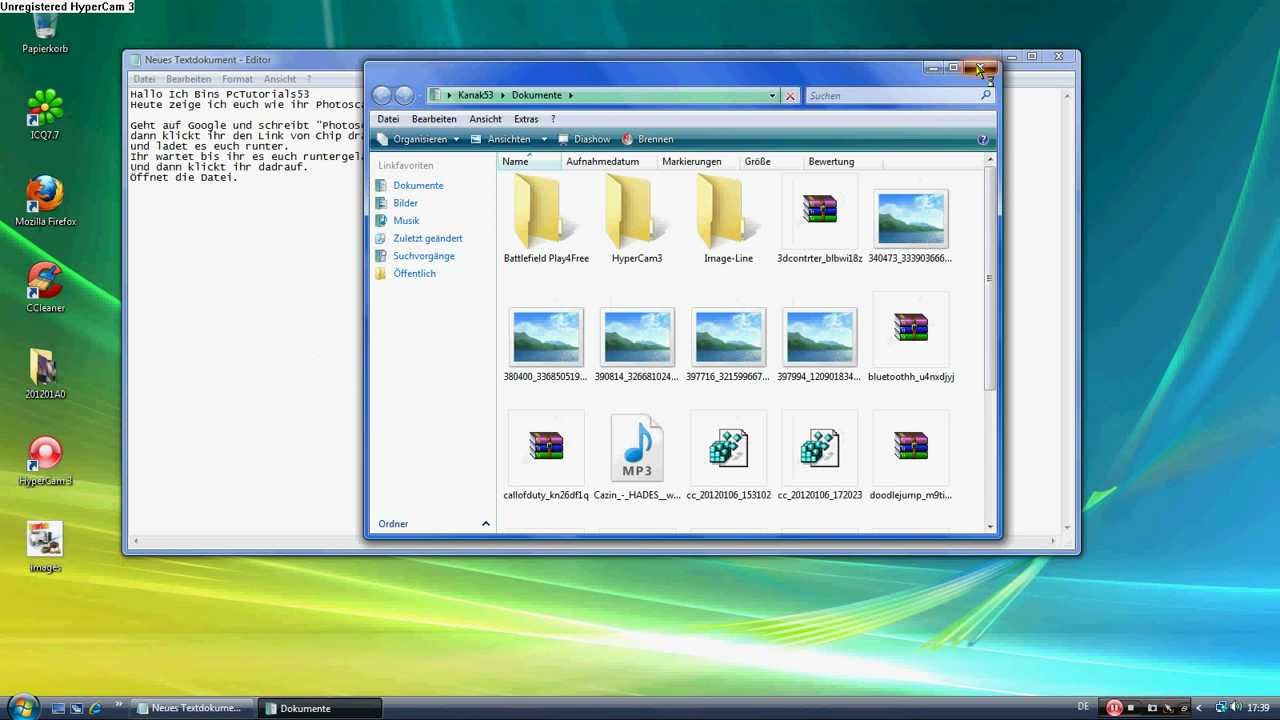Open network tray icon
1280x720 pixels.
tap(1220, 708)
